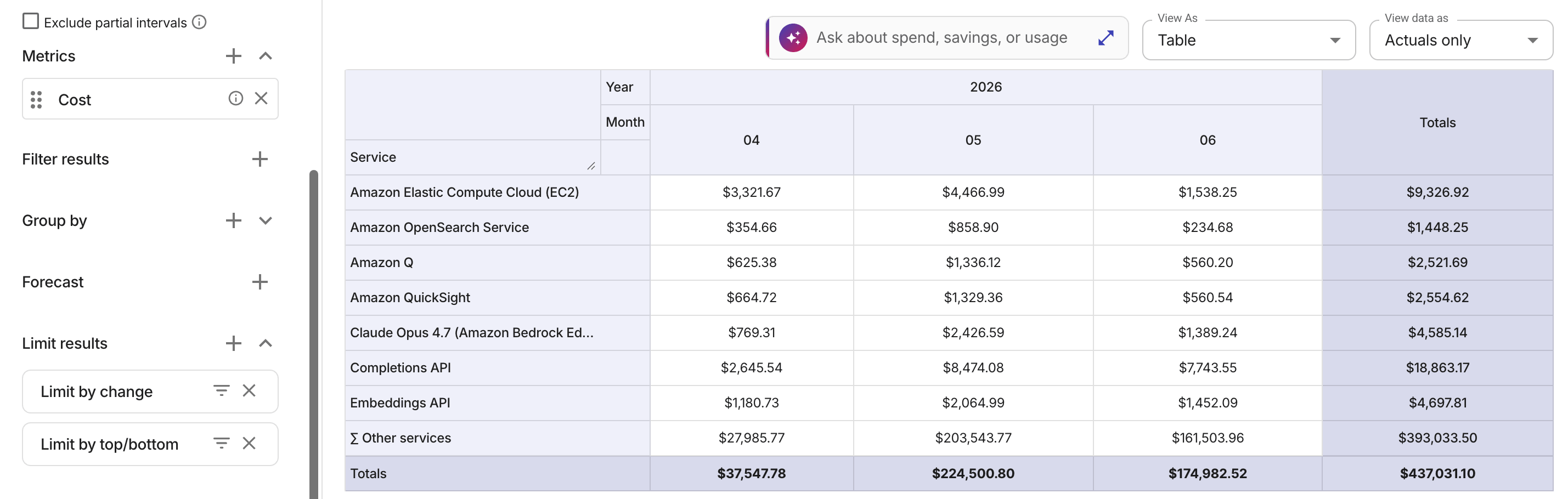Image resolution: width=1568 pixels, height=499 pixels.
Task: Focus the Ask about spend input field
Action: click(x=941, y=38)
